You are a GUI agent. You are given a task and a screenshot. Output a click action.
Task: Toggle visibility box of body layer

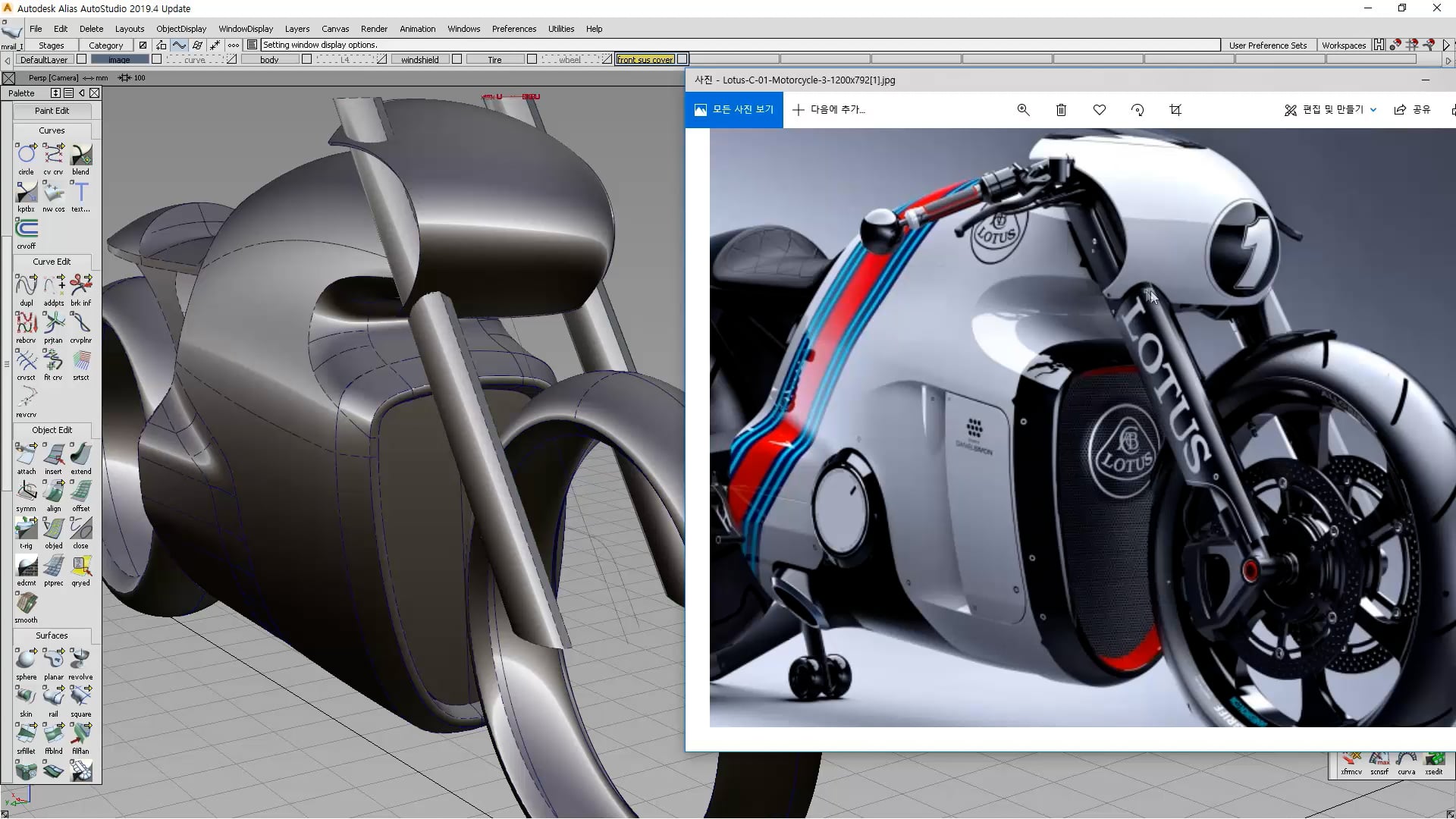(x=307, y=59)
